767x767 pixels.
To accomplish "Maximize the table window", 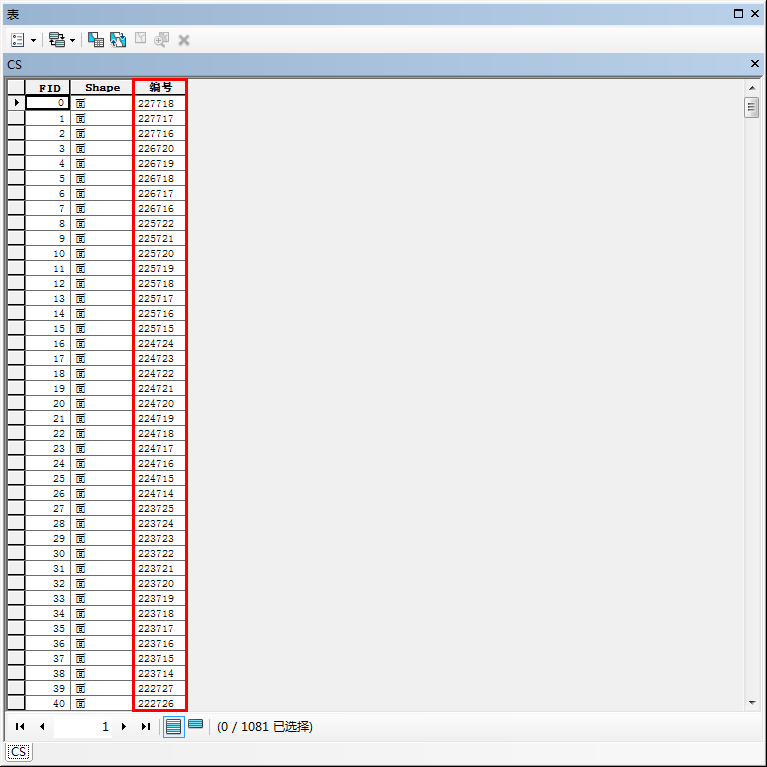I will (x=739, y=14).
